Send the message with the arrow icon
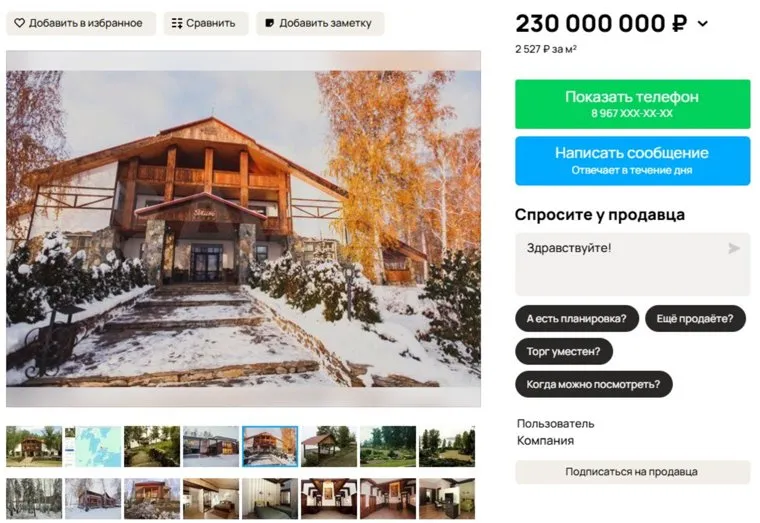Image resolution: width=760 pixels, height=523 pixels. [734, 249]
